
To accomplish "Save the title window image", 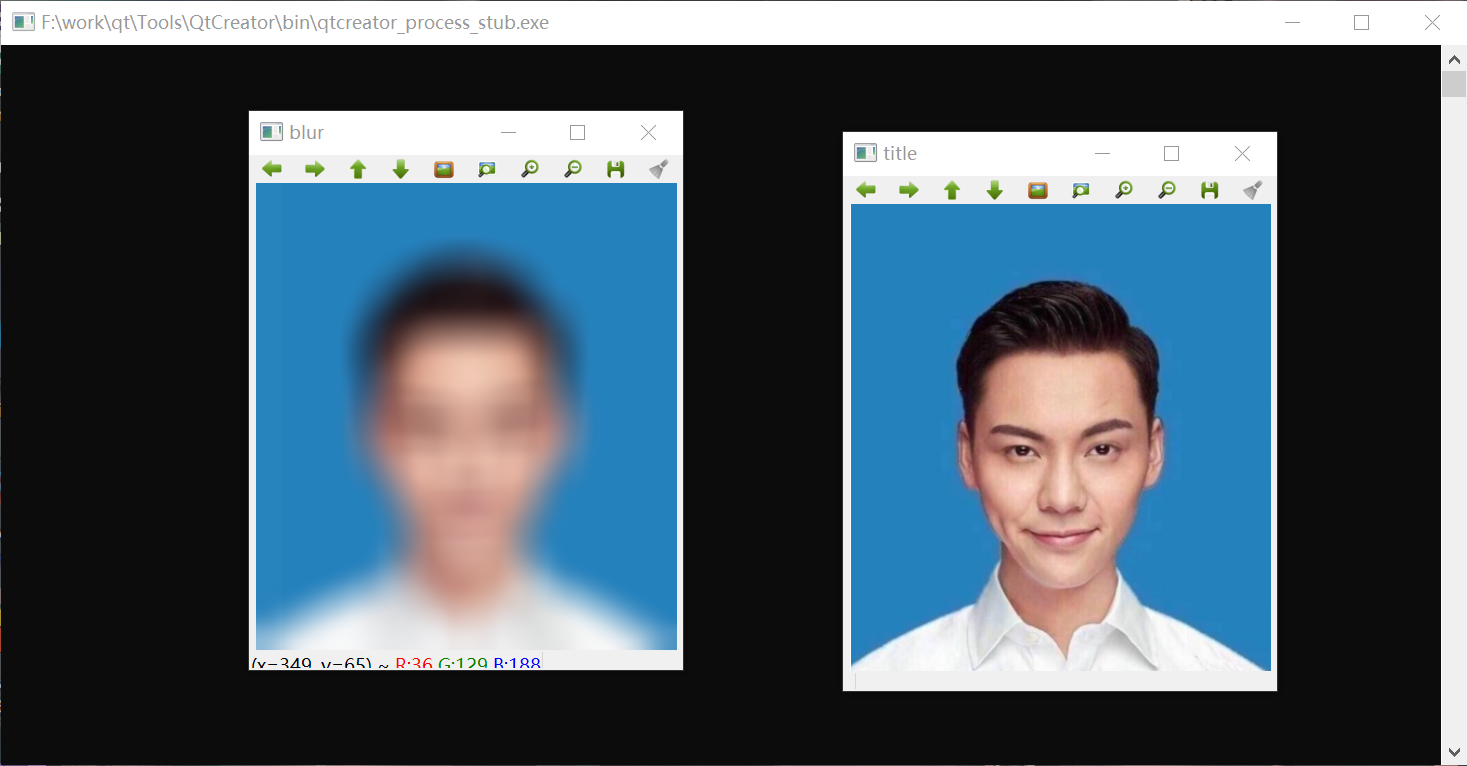I will pos(1210,190).
